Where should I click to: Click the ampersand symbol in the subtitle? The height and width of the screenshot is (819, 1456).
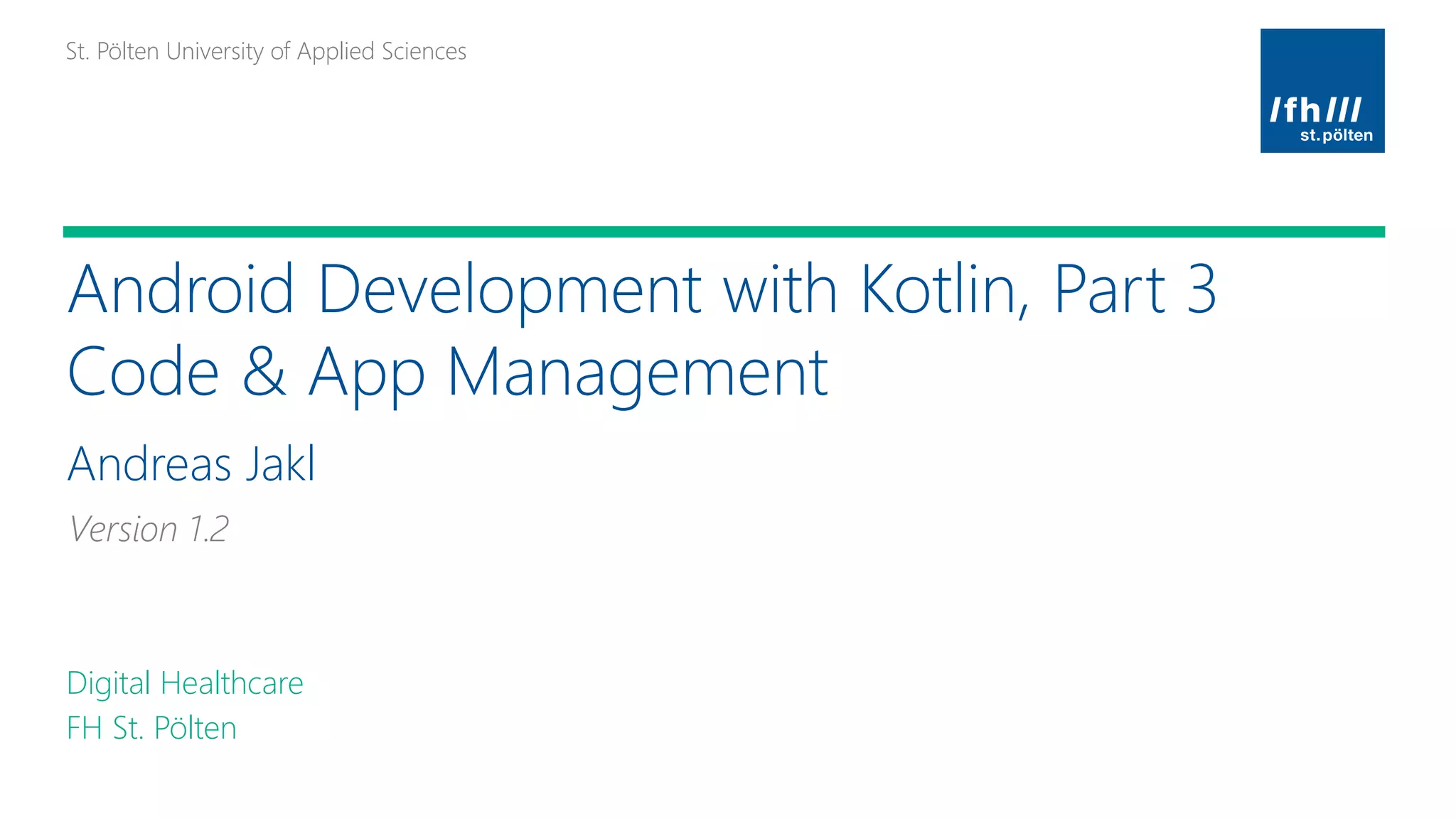pyautogui.click(x=264, y=372)
